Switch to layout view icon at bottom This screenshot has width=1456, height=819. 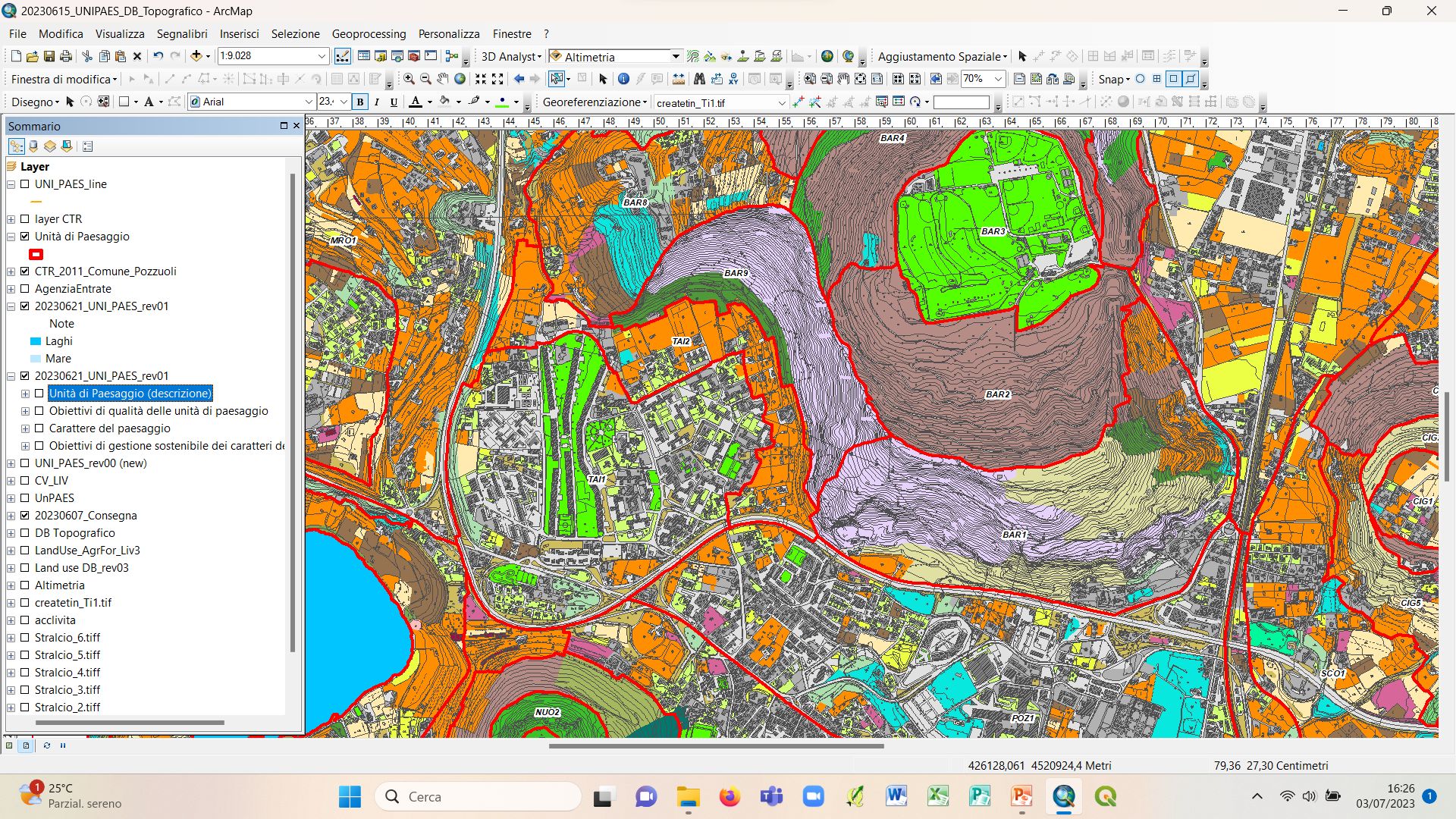(26, 745)
